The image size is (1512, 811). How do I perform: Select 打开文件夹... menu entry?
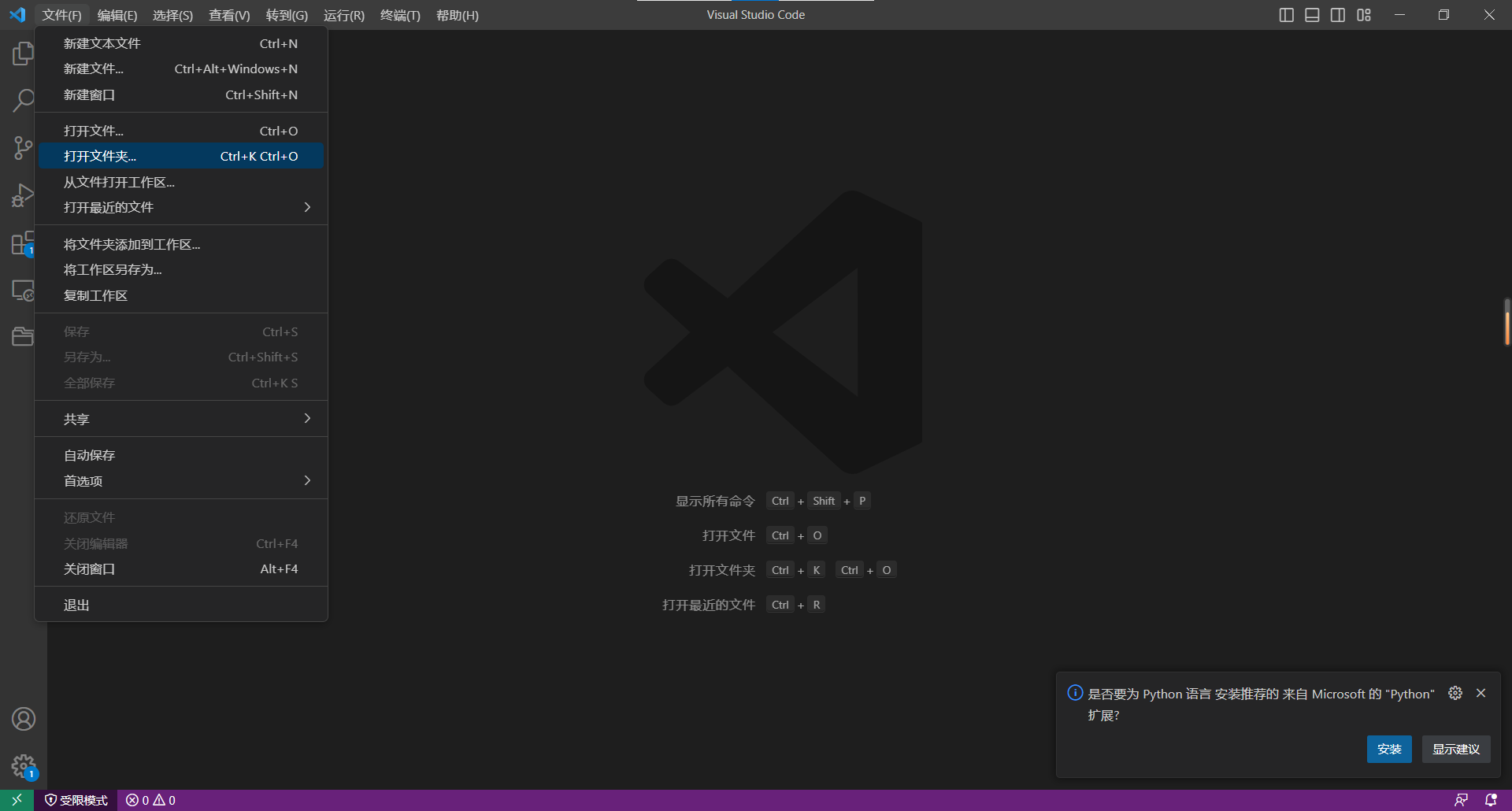click(x=181, y=156)
